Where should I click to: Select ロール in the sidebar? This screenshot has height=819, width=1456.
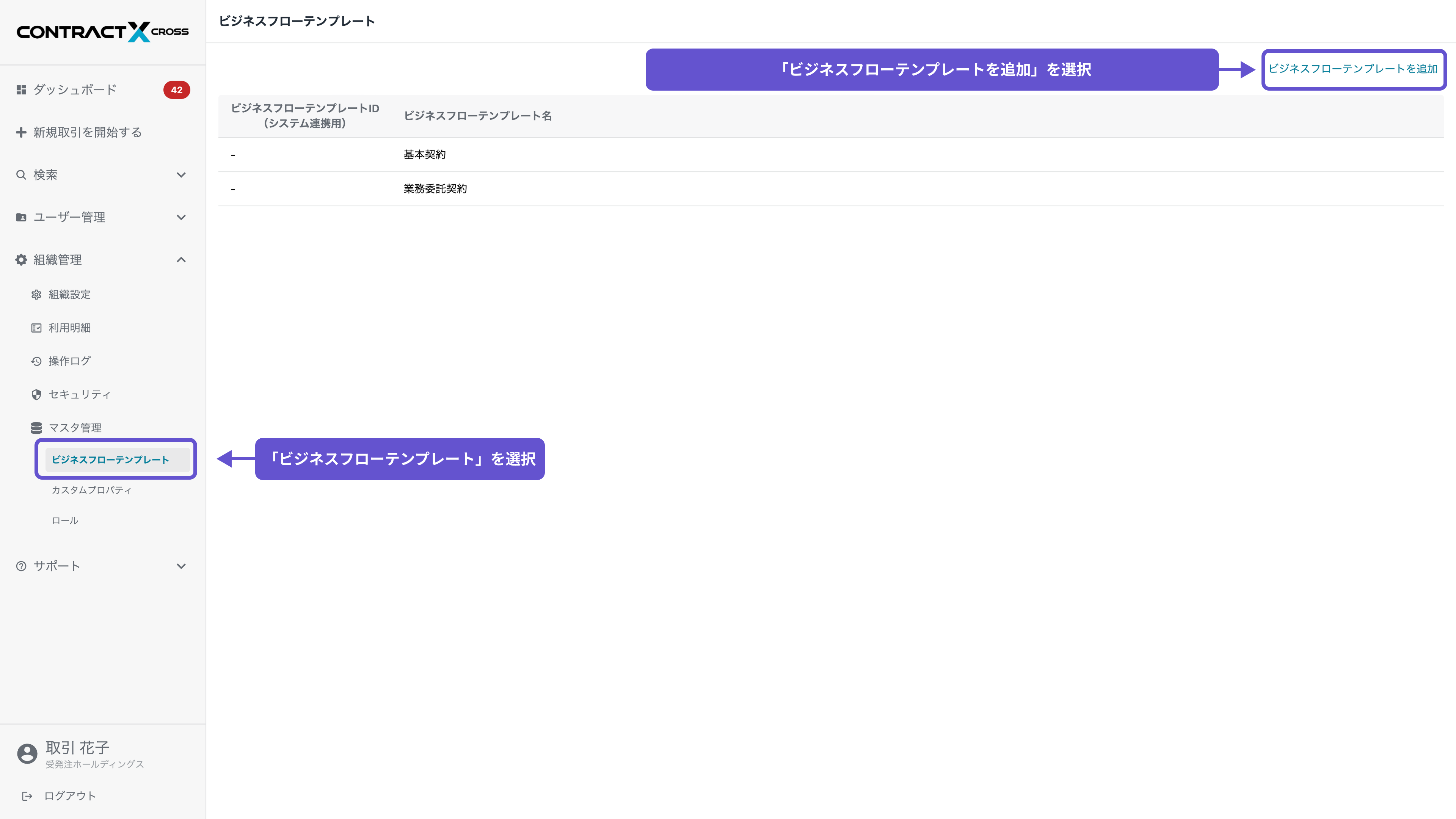[x=64, y=520]
